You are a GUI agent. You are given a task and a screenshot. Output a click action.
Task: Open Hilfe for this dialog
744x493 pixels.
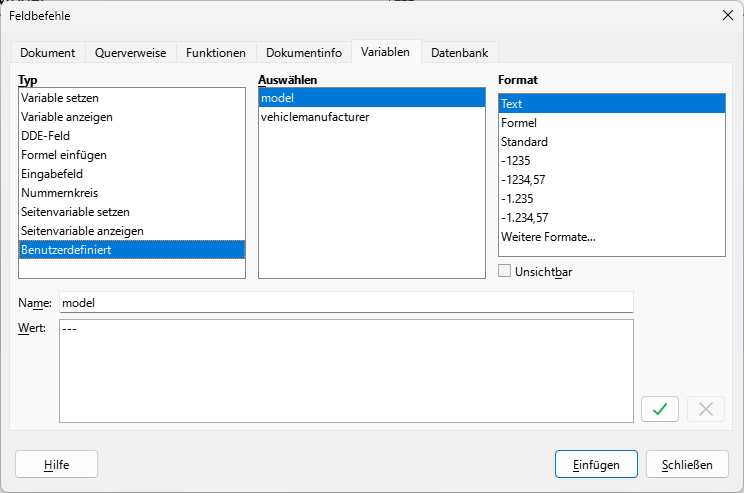(56, 464)
